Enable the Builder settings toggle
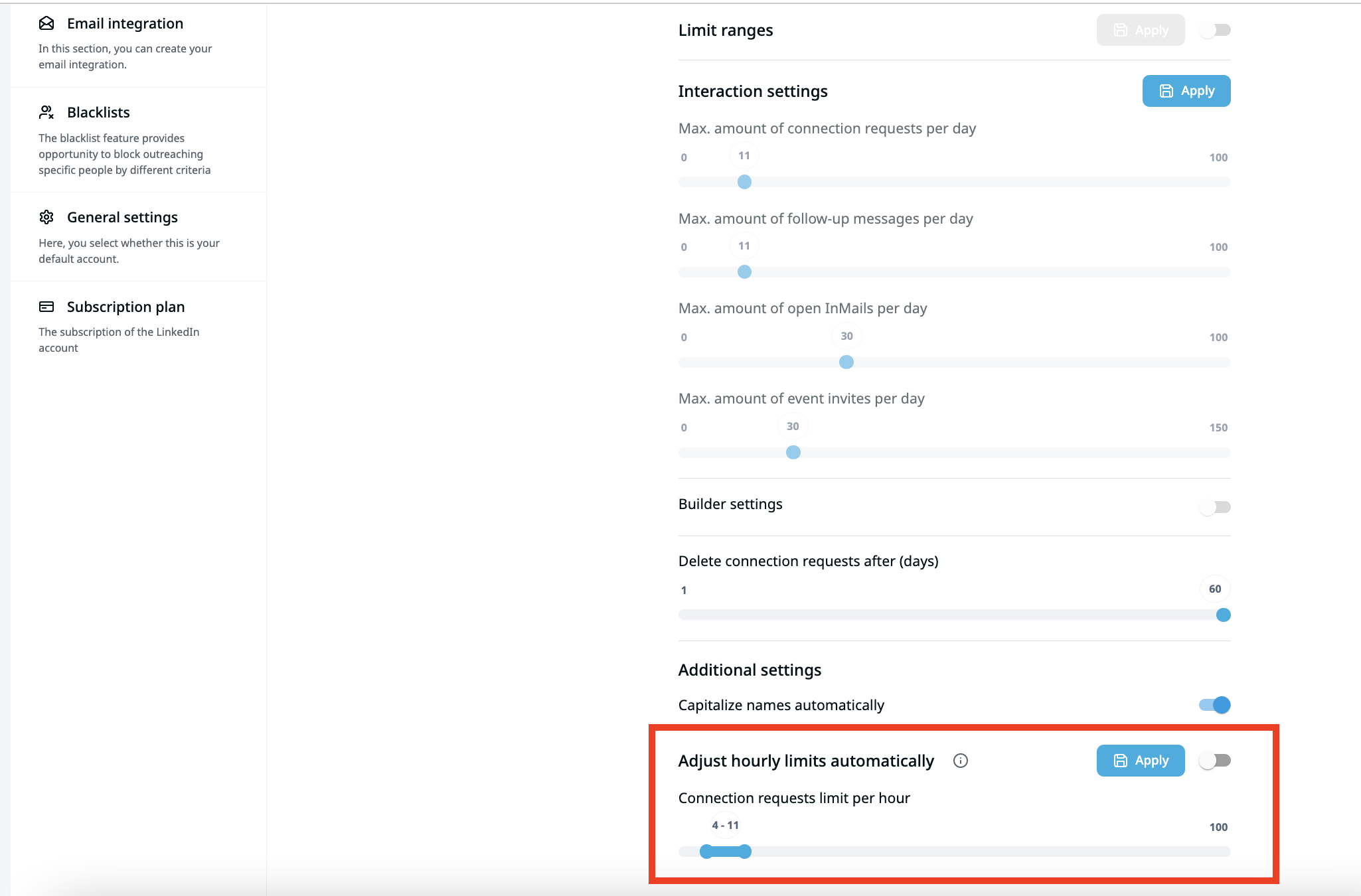The width and height of the screenshot is (1361, 896). [1215, 507]
